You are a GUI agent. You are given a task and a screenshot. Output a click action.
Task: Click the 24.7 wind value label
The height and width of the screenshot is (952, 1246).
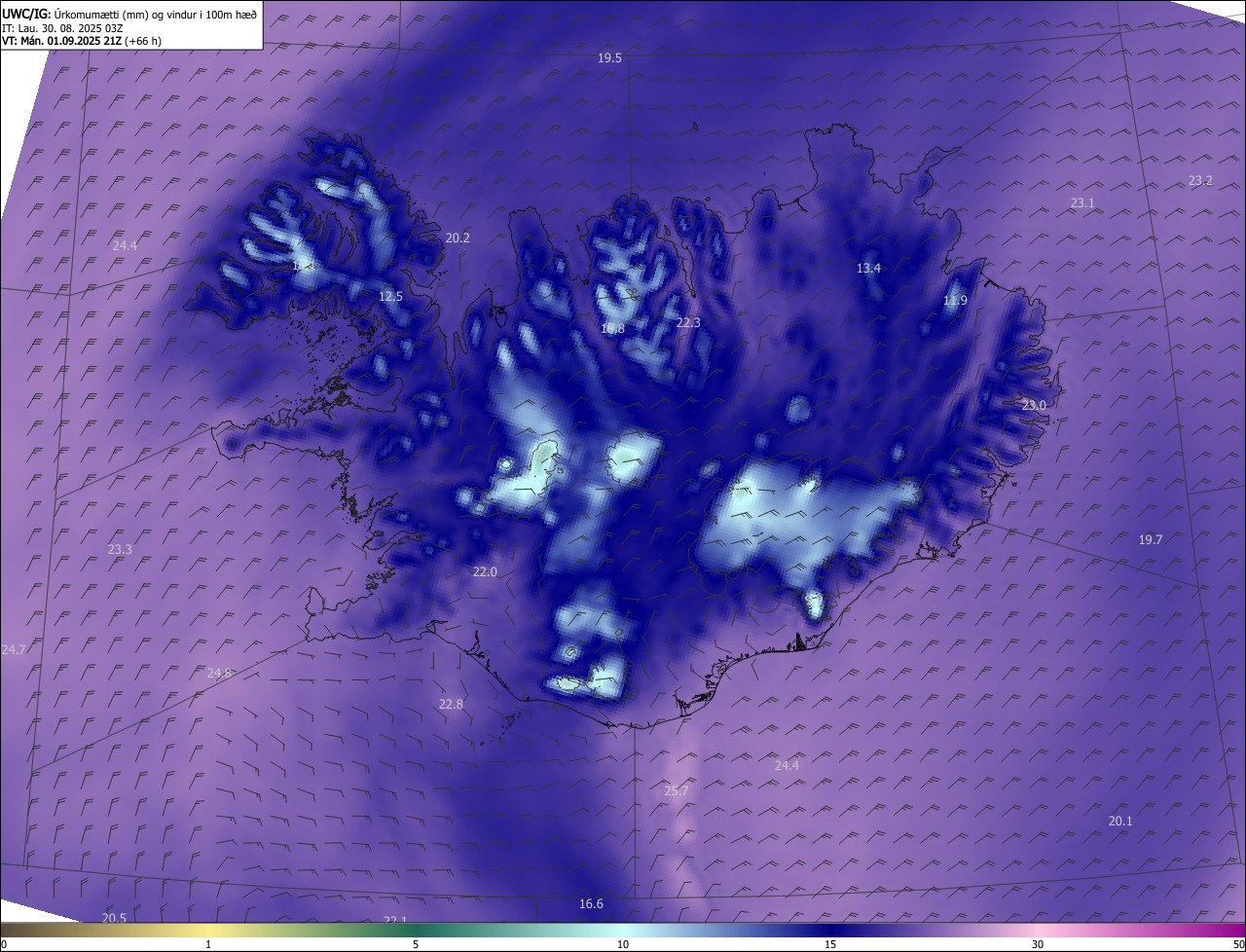coord(14,649)
